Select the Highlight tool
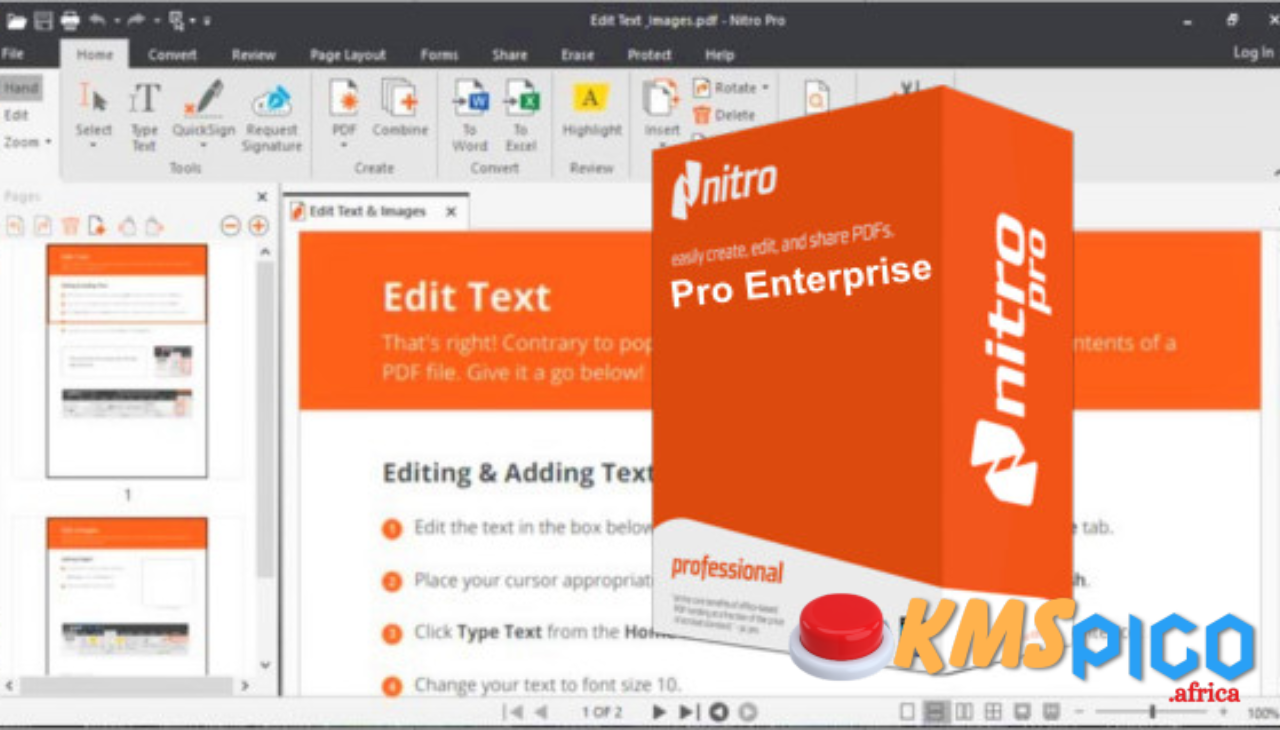 (x=591, y=108)
